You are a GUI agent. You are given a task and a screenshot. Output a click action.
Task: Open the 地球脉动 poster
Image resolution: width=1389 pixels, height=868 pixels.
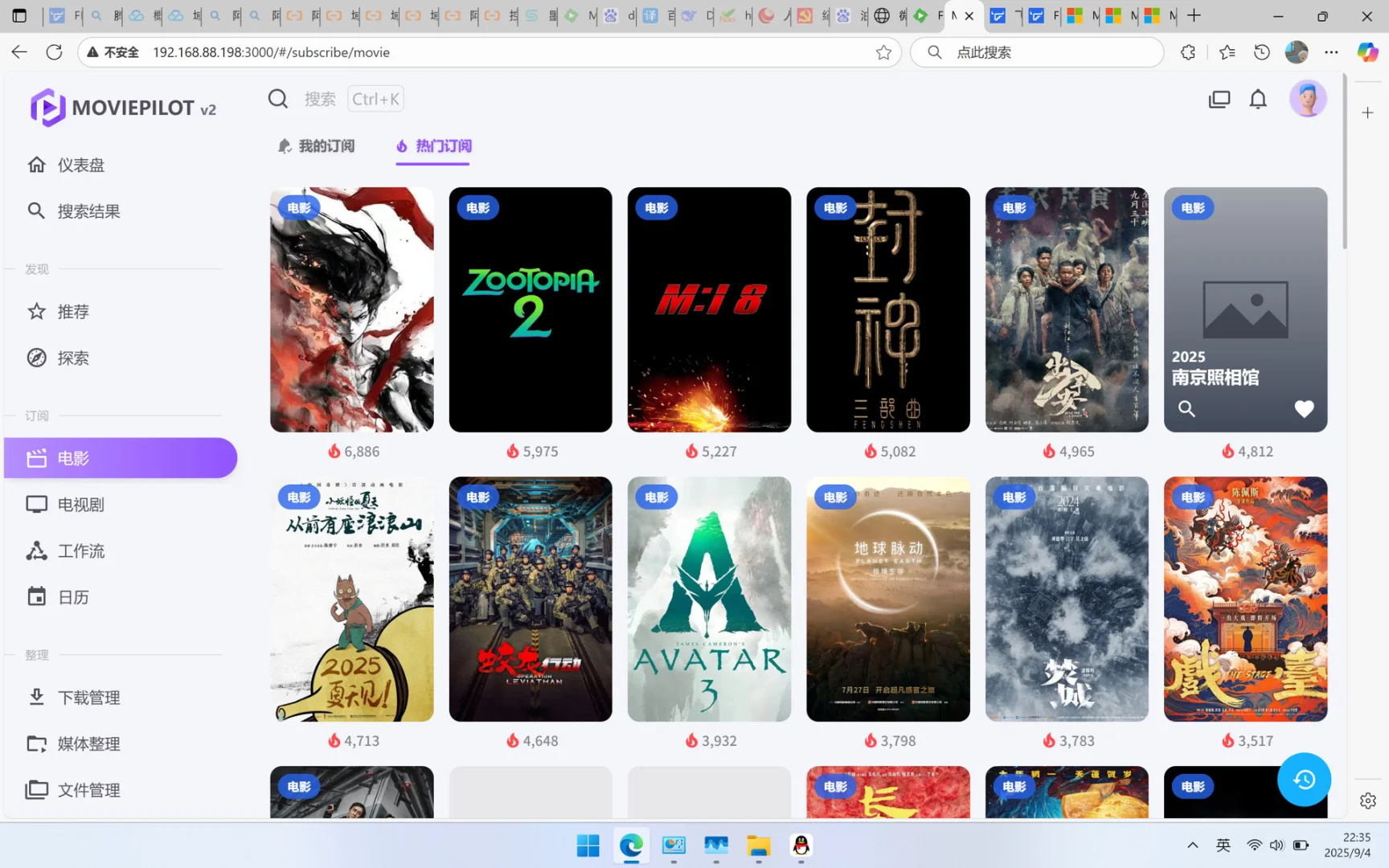tap(888, 599)
